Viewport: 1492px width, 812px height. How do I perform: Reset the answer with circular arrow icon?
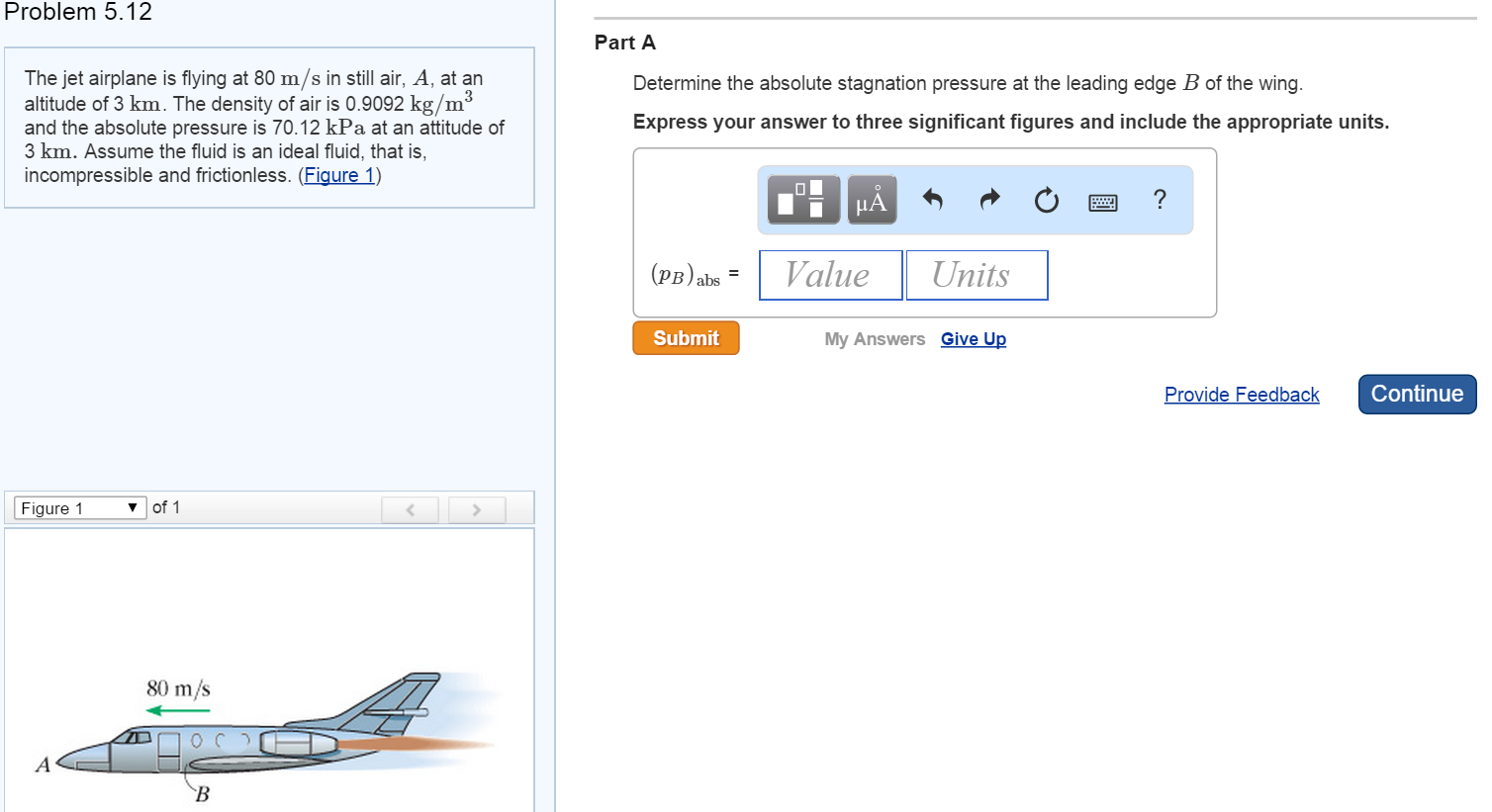point(1046,199)
